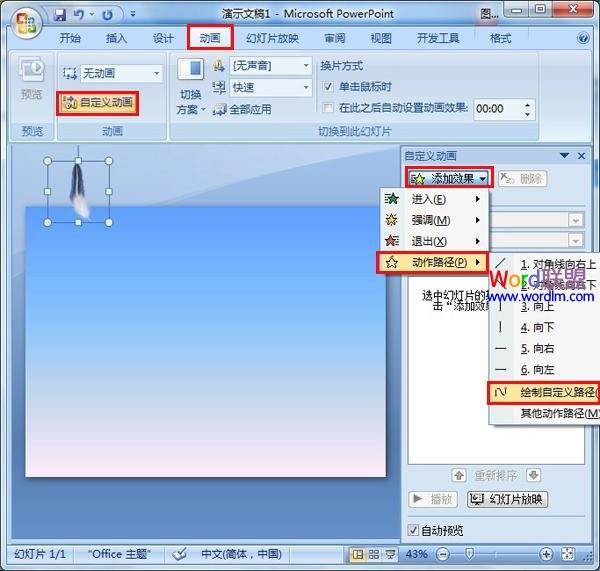
Task: Toggle the 自动预览 checkbox
Action: pyautogui.click(x=414, y=530)
